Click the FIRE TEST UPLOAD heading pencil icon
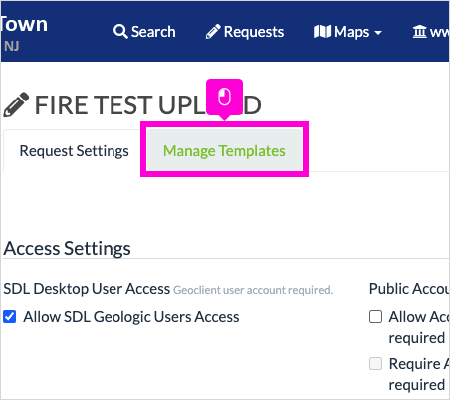This screenshot has height=400, width=450. [x=16, y=105]
